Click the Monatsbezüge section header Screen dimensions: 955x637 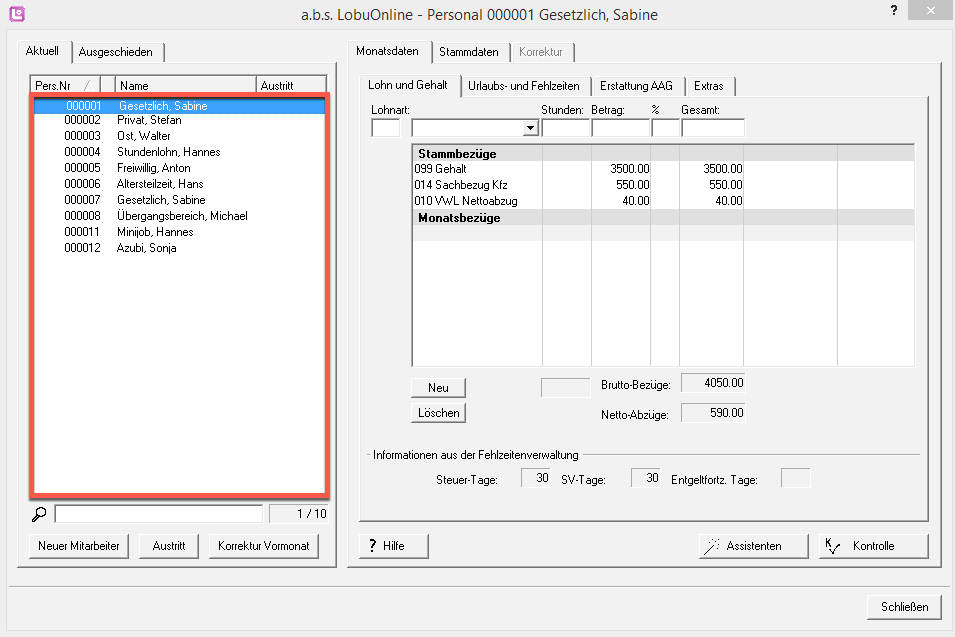pyautogui.click(x=663, y=217)
